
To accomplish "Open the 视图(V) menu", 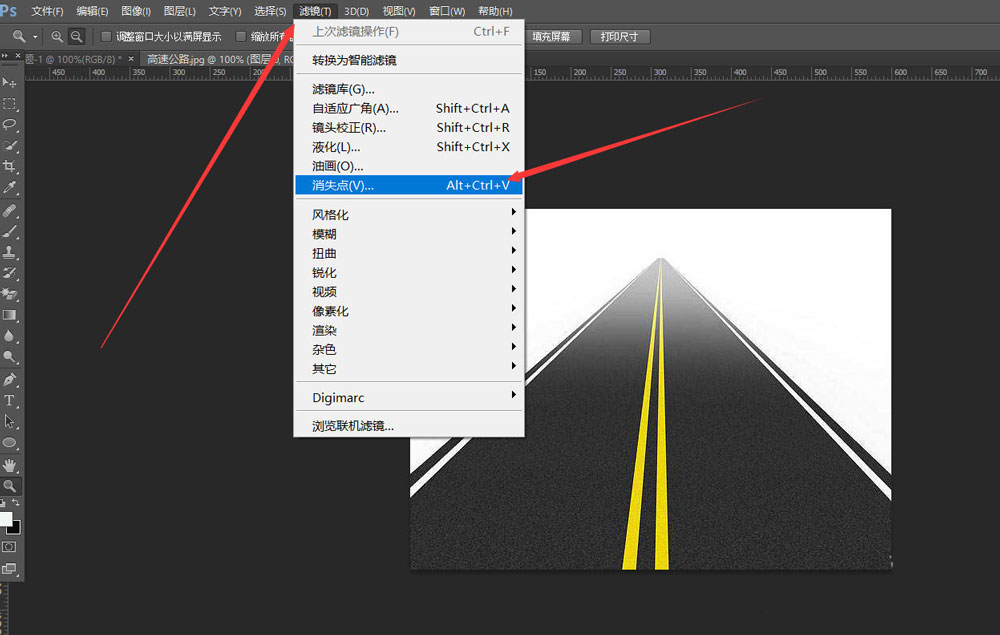I will (x=399, y=11).
